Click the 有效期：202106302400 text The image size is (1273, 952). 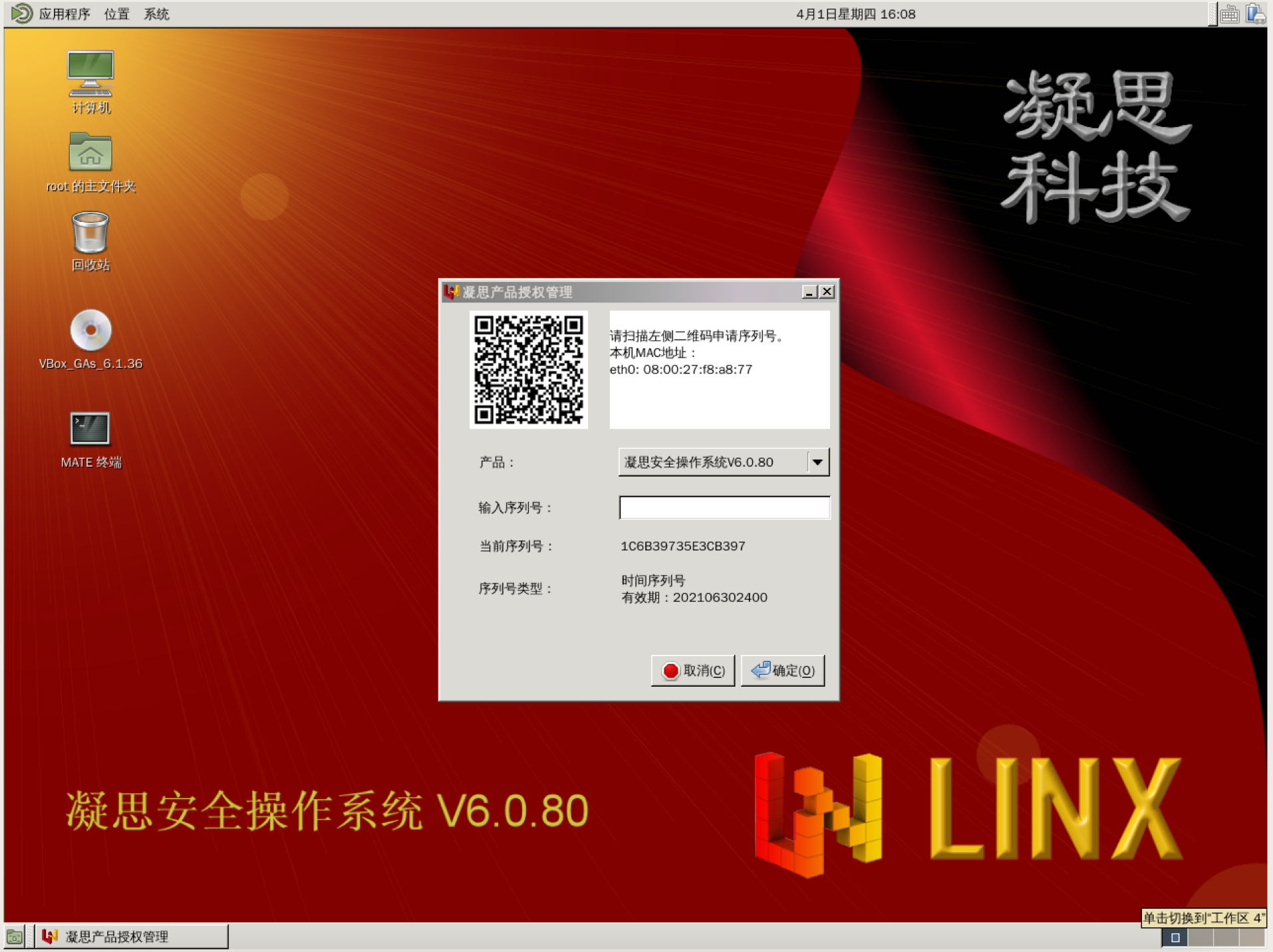[x=694, y=597]
